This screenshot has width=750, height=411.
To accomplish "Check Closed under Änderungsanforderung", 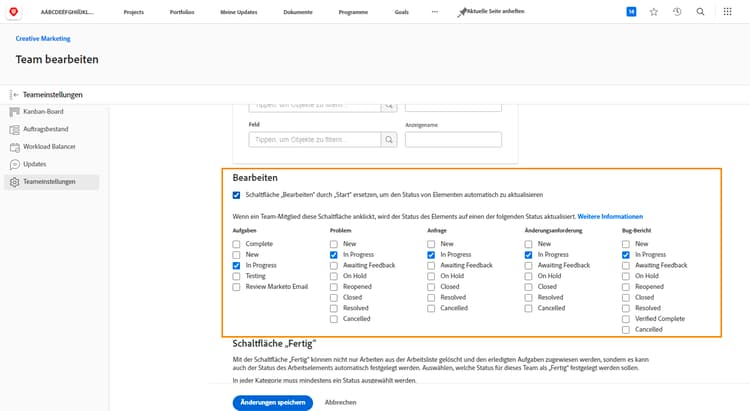I will tap(529, 287).
